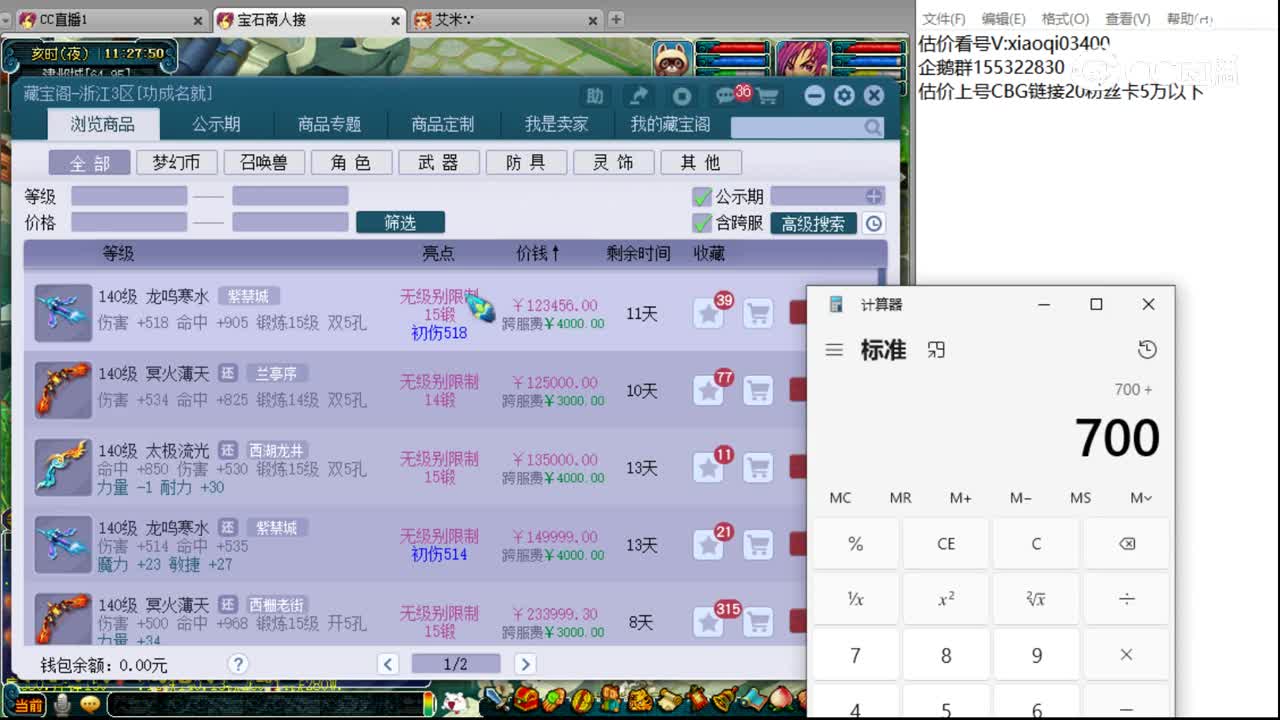Screen dimensions: 1280x720
Task: Click the minimum 等级 input field
Action: (129, 196)
